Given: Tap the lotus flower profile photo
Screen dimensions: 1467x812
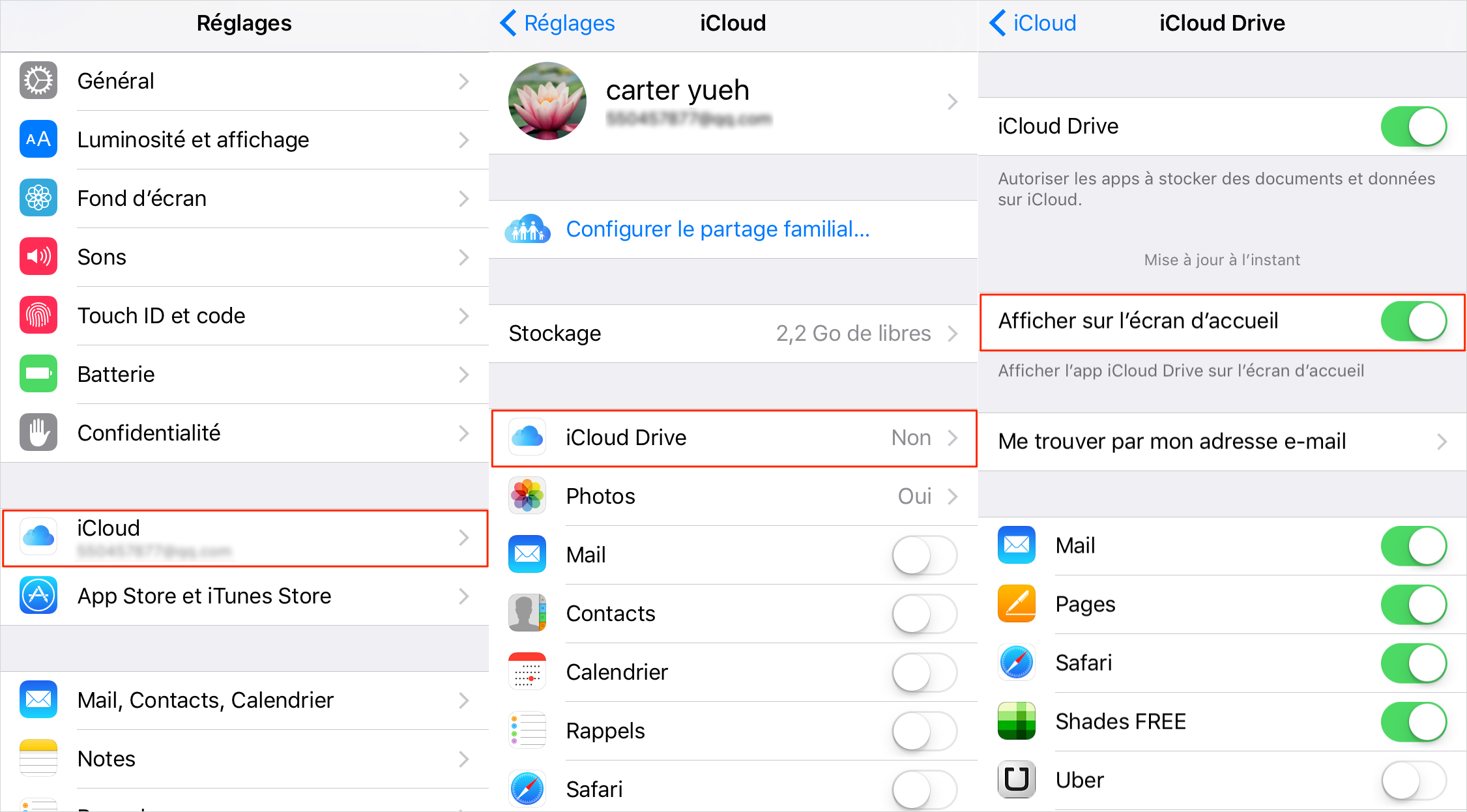Looking at the screenshot, I should pyautogui.click(x=547, y=101).
